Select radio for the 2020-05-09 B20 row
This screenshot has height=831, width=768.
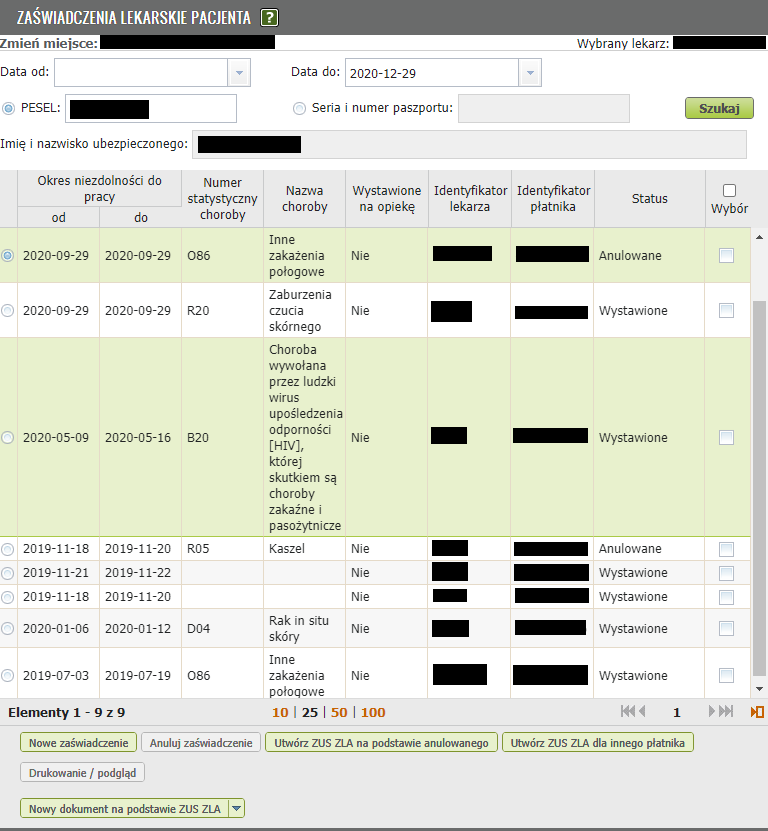7,437
